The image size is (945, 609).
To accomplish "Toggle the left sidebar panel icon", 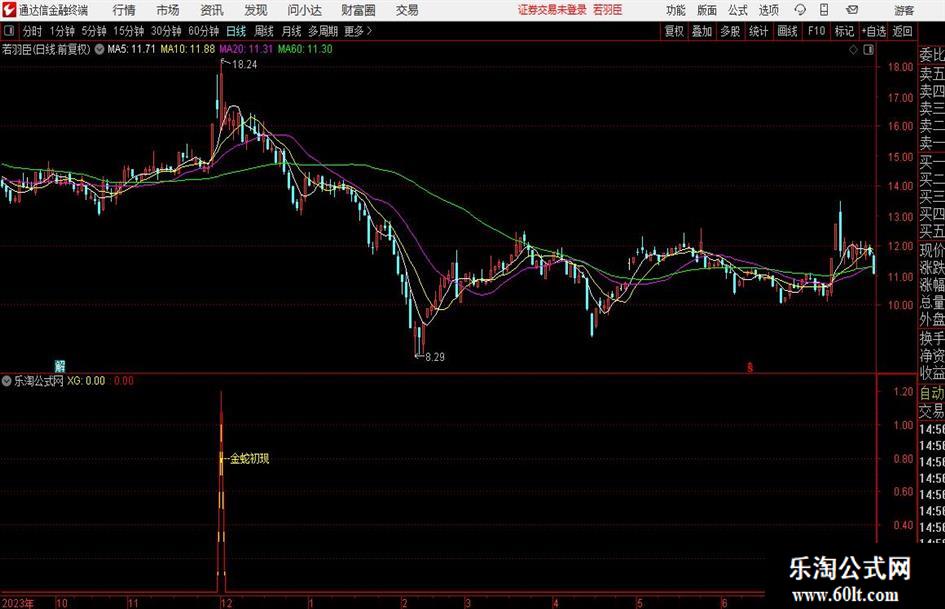I will (9, 31).
